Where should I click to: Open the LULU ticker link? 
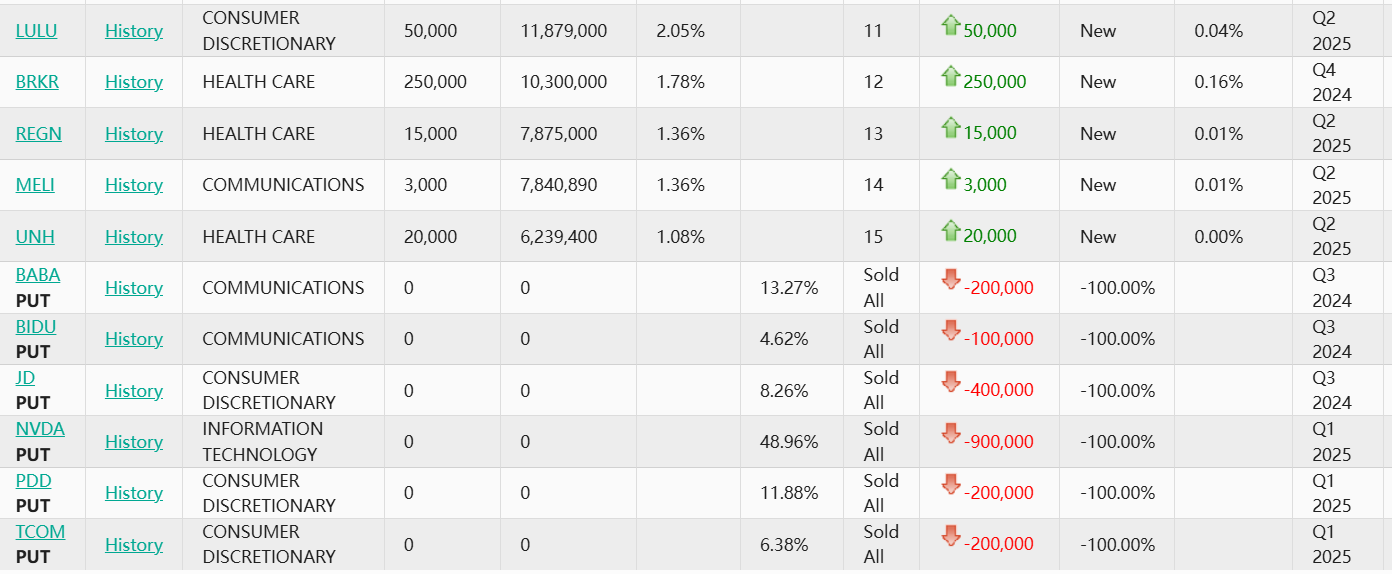36,31
